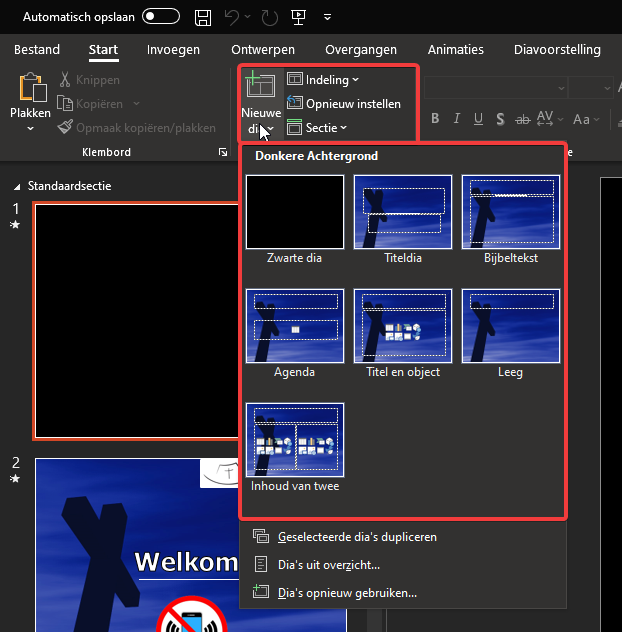622x632 pixels.
Task: Switch to the Overgangen tab
Action: (x=361, y=50)
